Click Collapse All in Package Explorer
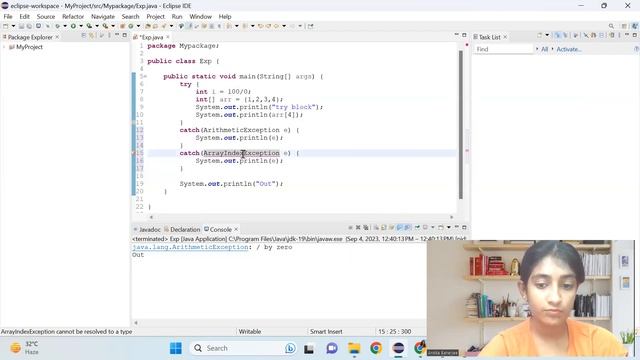This screenshot has width=640, height=360. coord(84,36)
